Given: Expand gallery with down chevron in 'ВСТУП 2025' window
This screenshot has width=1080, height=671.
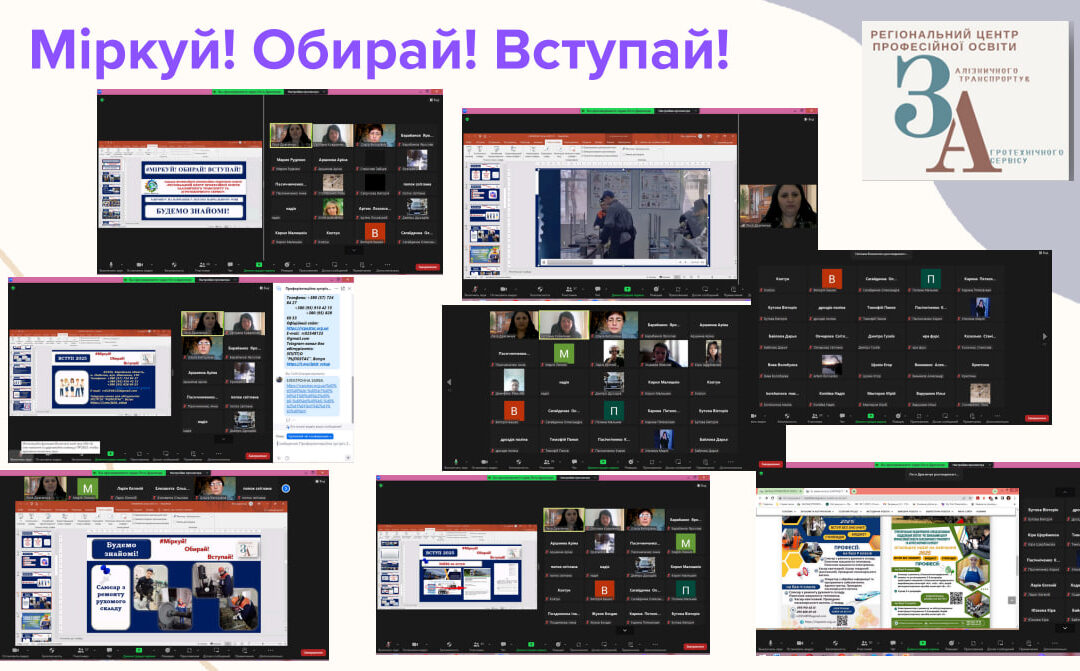Looking at the screenshot, I should [x=625, y=629].
